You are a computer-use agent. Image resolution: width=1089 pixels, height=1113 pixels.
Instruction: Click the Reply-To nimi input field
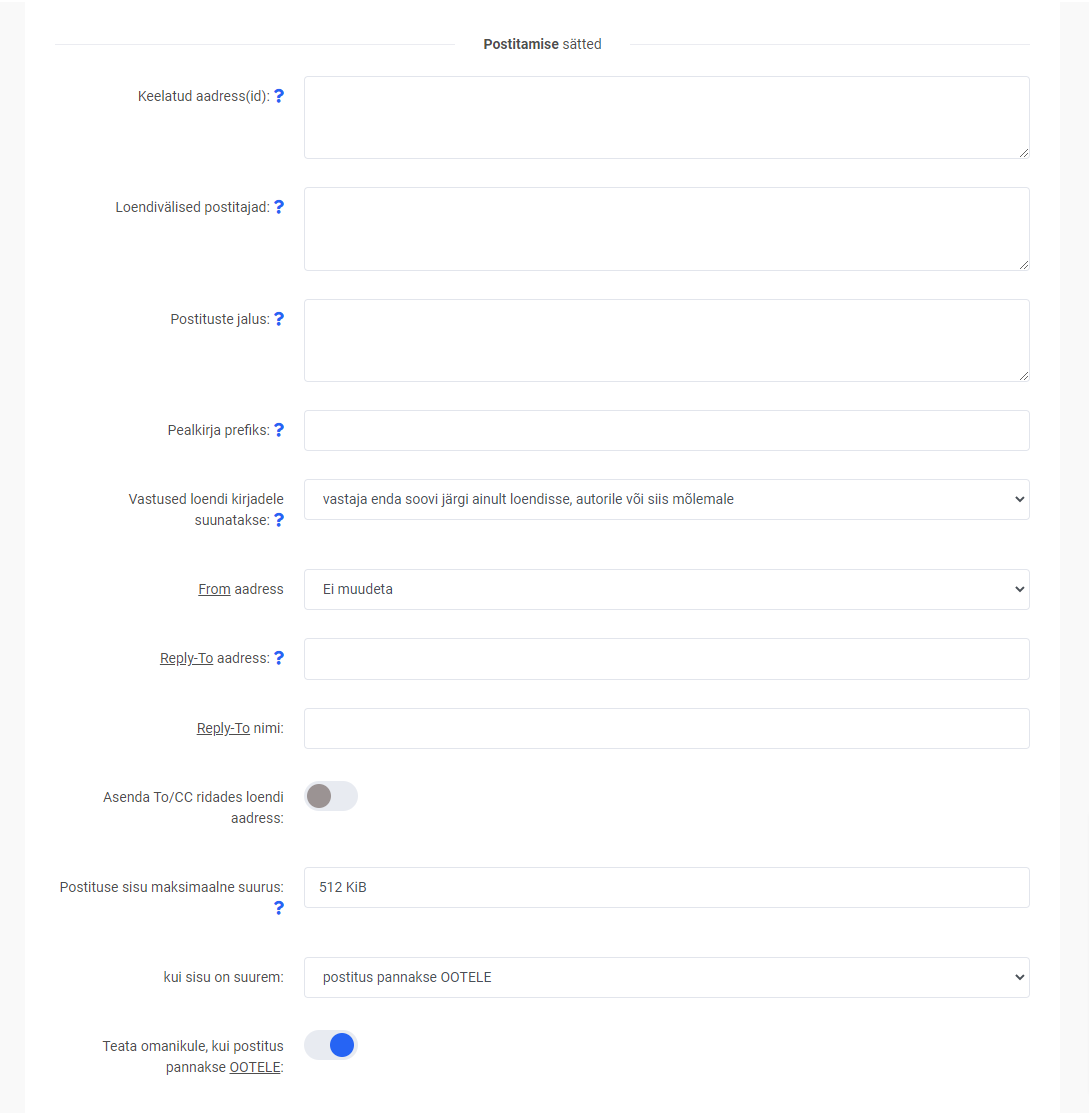click(x=666, y=728)
